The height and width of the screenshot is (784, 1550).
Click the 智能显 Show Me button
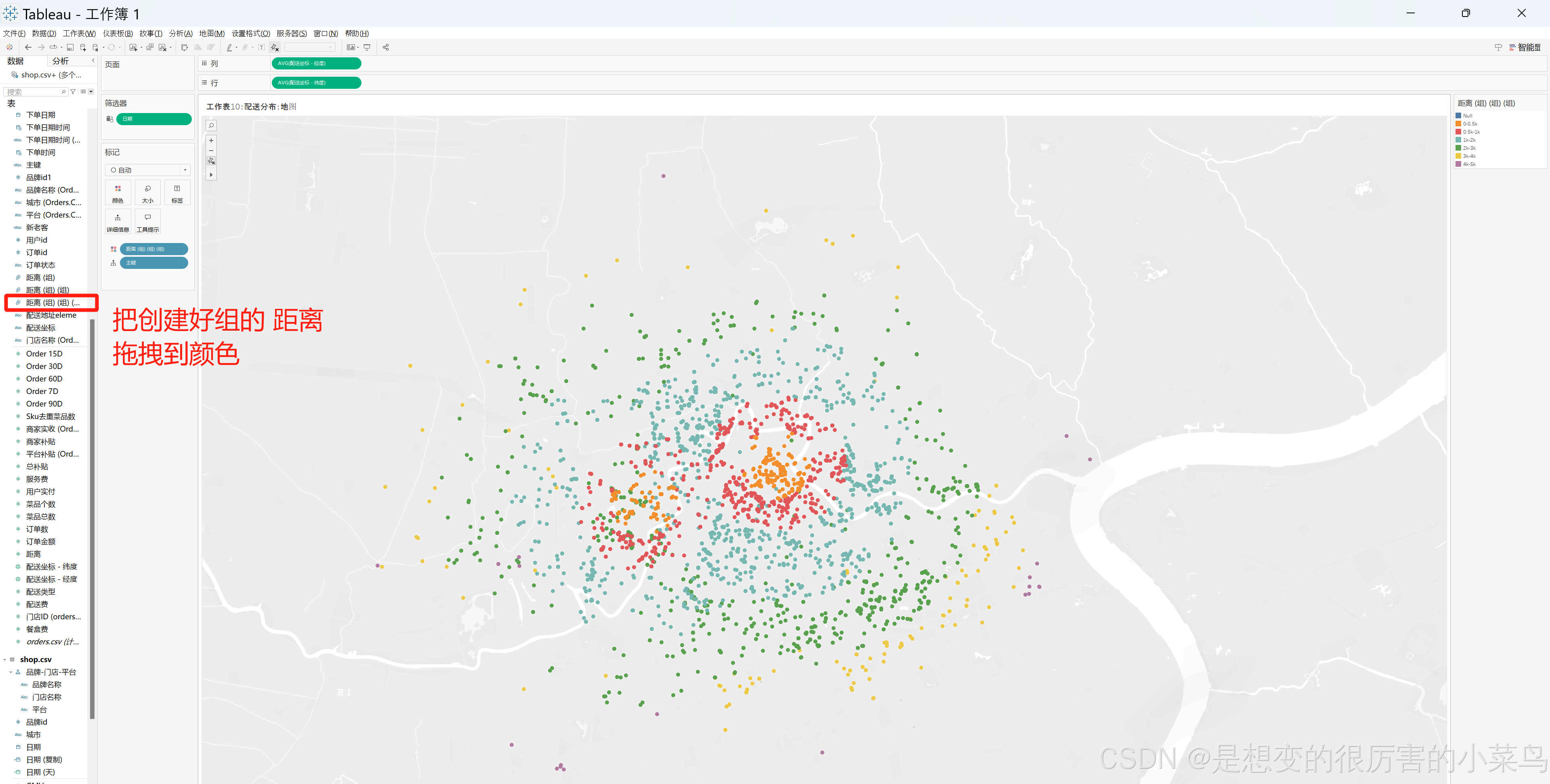point(1524,48)
